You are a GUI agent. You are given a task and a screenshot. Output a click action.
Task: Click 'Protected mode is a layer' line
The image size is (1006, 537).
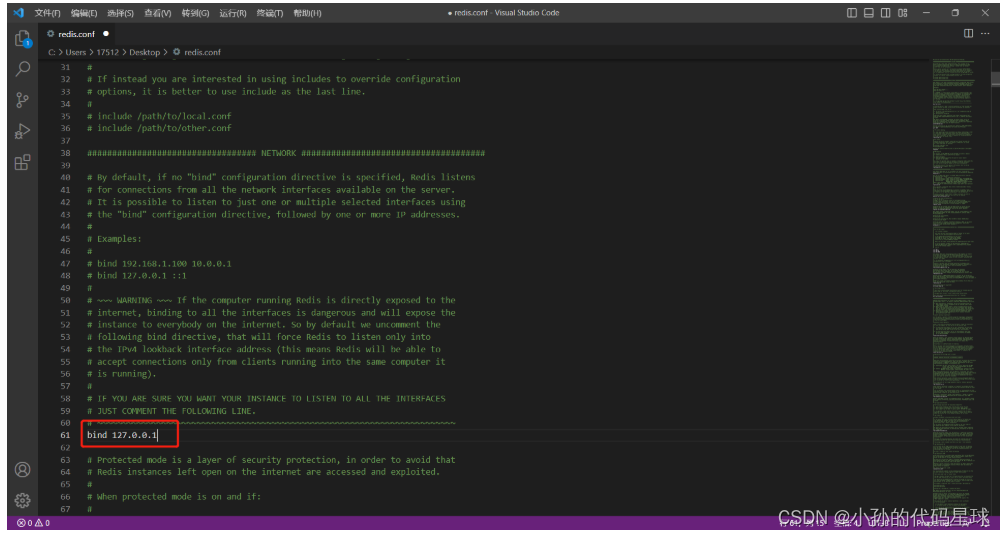pos(271,459)
